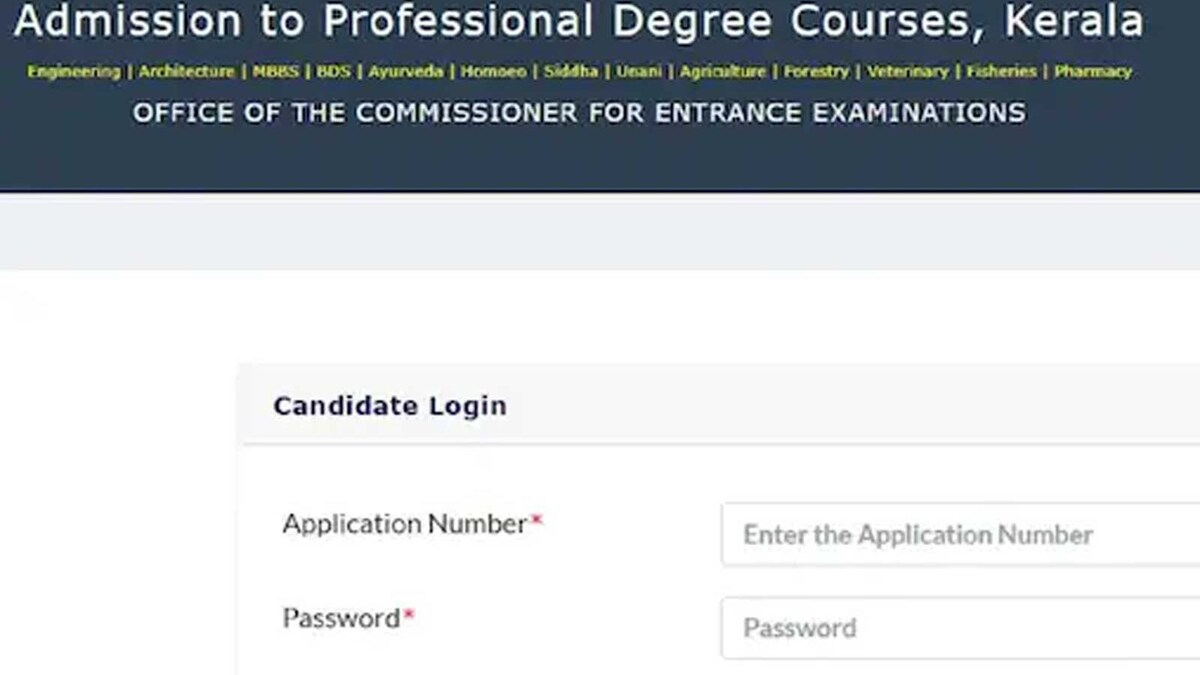Open the Forestry link

(x=817, y=71)
